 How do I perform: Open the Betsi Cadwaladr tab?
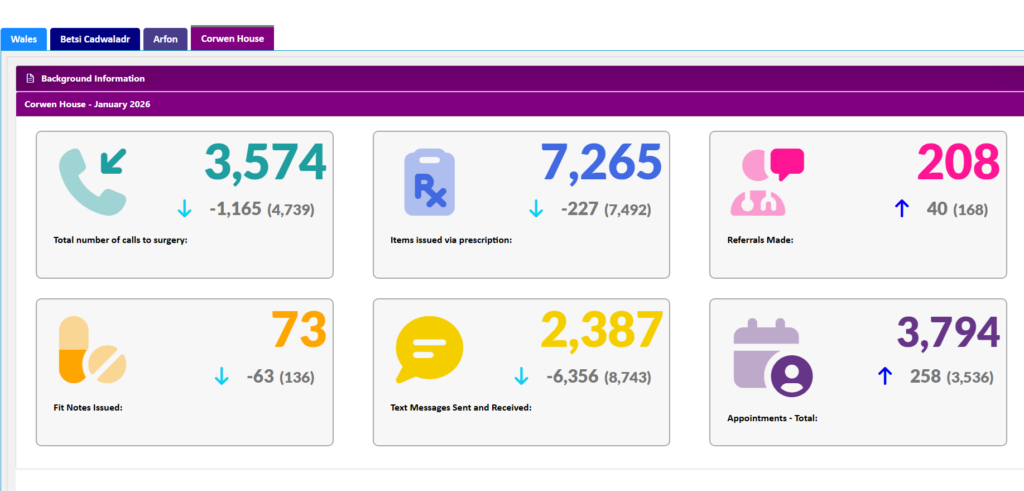click(x=94, y=39)
